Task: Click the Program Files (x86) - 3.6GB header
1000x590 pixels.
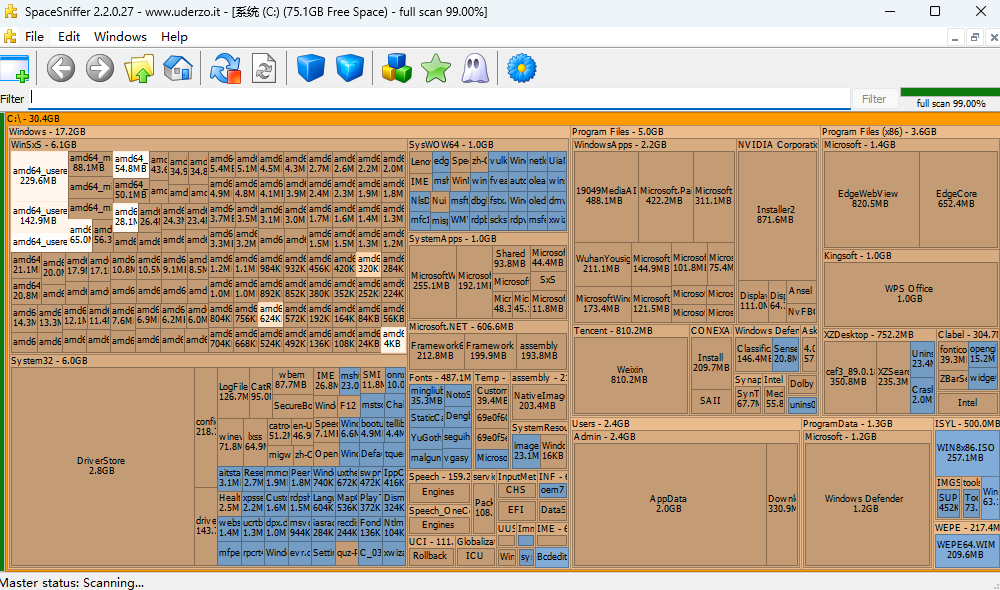Action: (910, 131)
